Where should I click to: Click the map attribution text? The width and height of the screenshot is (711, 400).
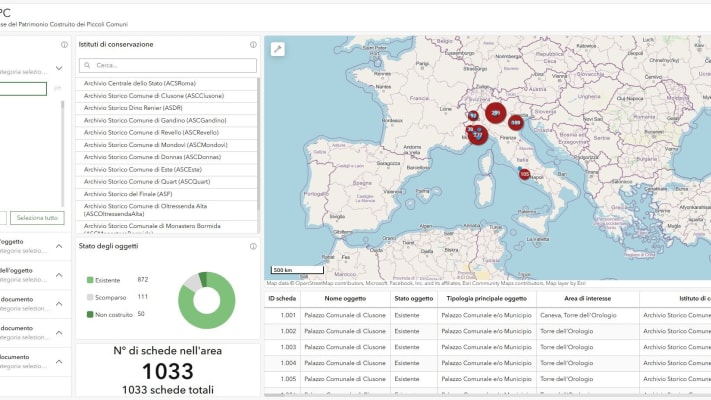pyautogui.click(x=426, y=283)
